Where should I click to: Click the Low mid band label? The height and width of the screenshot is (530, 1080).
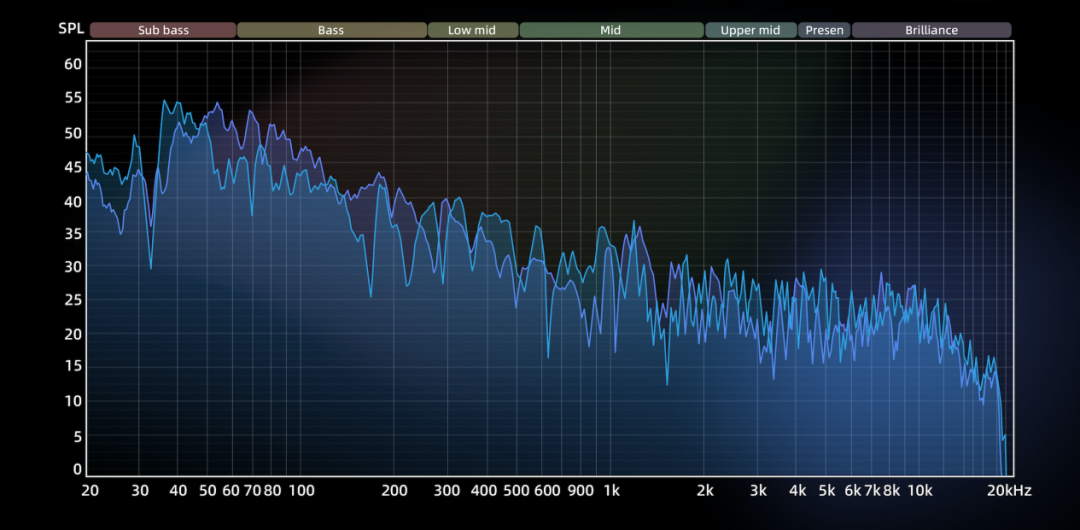[x=472, y=30]
